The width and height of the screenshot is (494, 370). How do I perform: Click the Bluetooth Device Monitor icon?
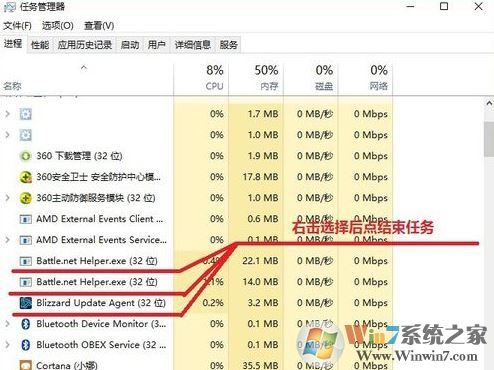(26, 324)
